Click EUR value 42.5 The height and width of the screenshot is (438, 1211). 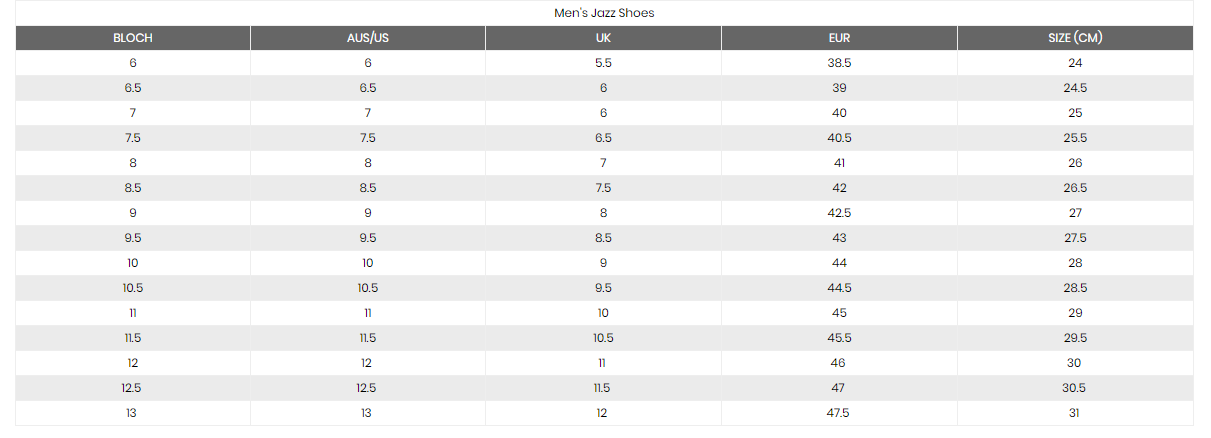(839, 213)
